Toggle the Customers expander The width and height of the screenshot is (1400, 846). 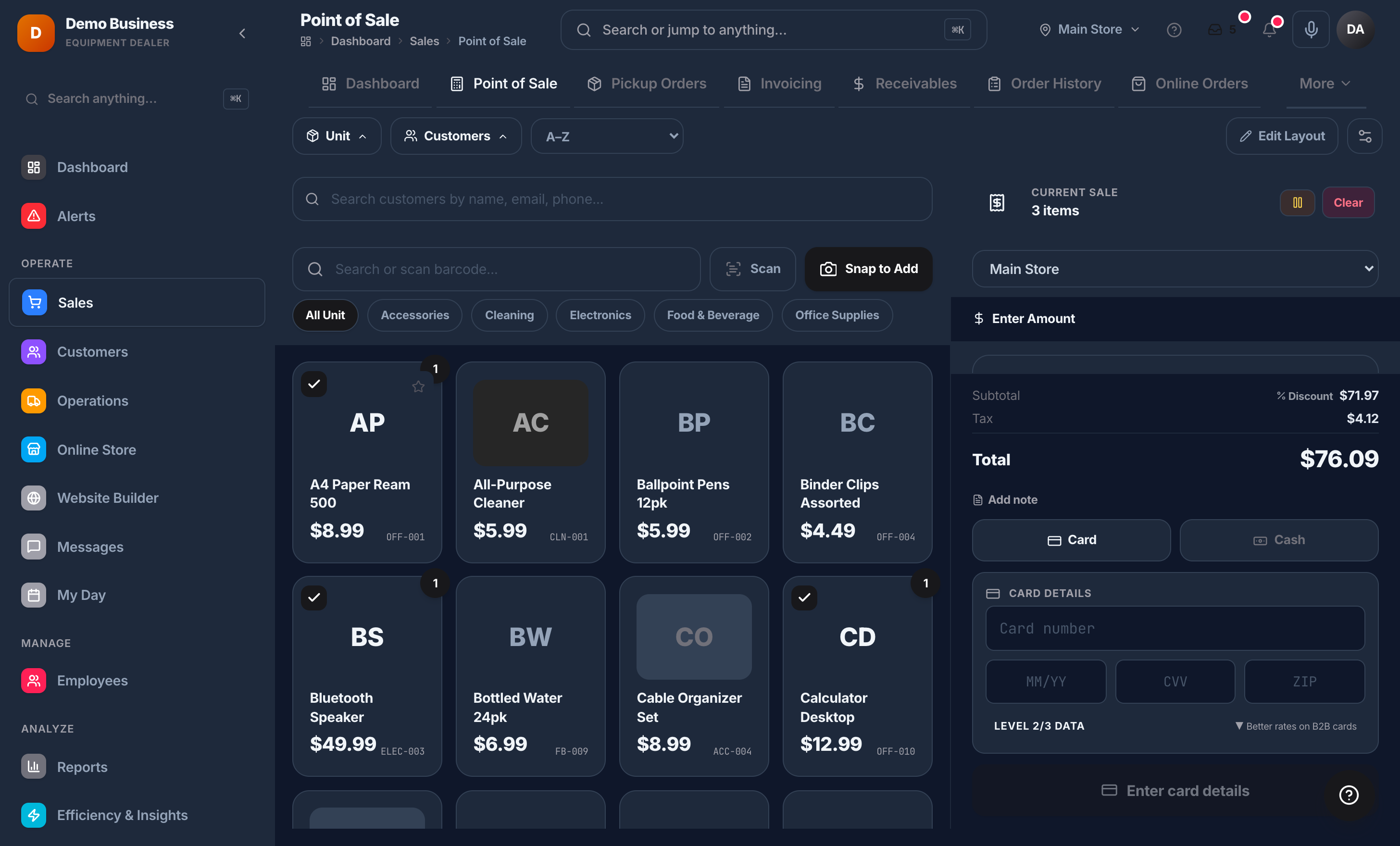pos(456,136)
